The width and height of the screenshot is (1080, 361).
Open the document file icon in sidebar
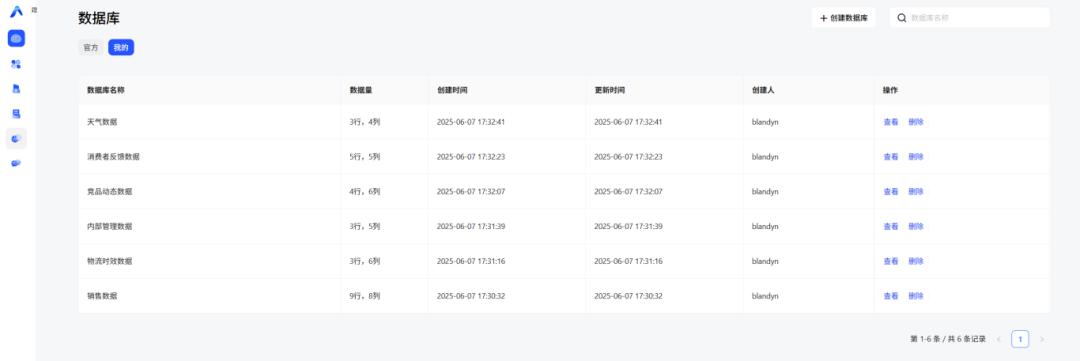(16, 89)
